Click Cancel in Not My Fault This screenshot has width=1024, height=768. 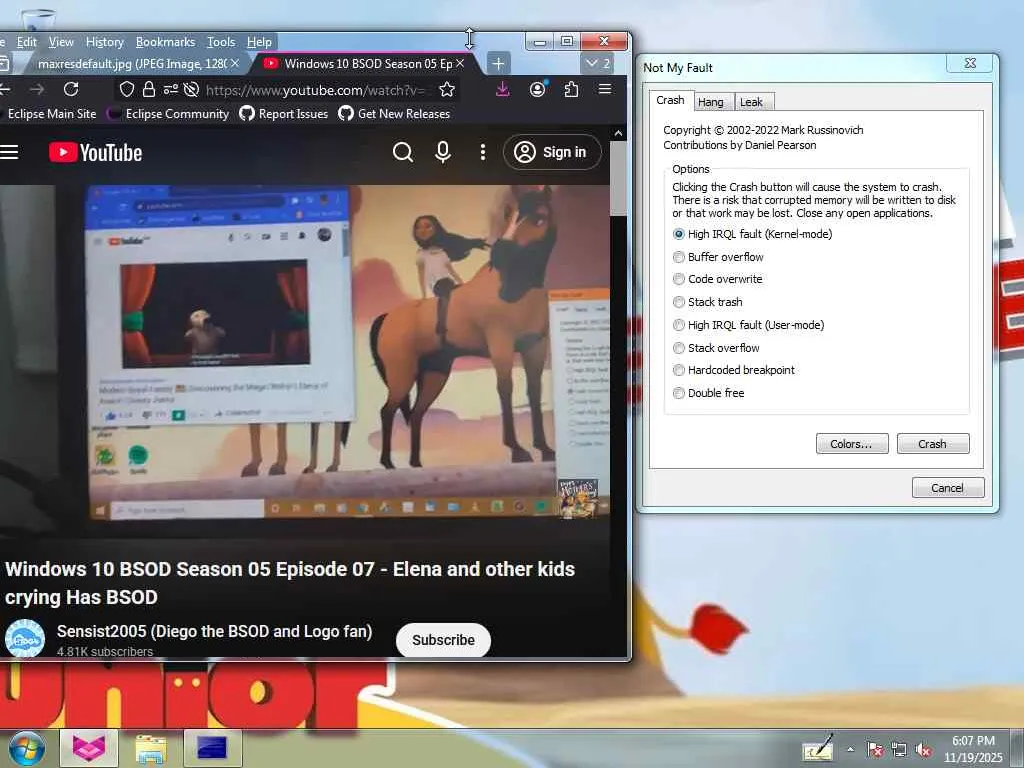point(948,487)
